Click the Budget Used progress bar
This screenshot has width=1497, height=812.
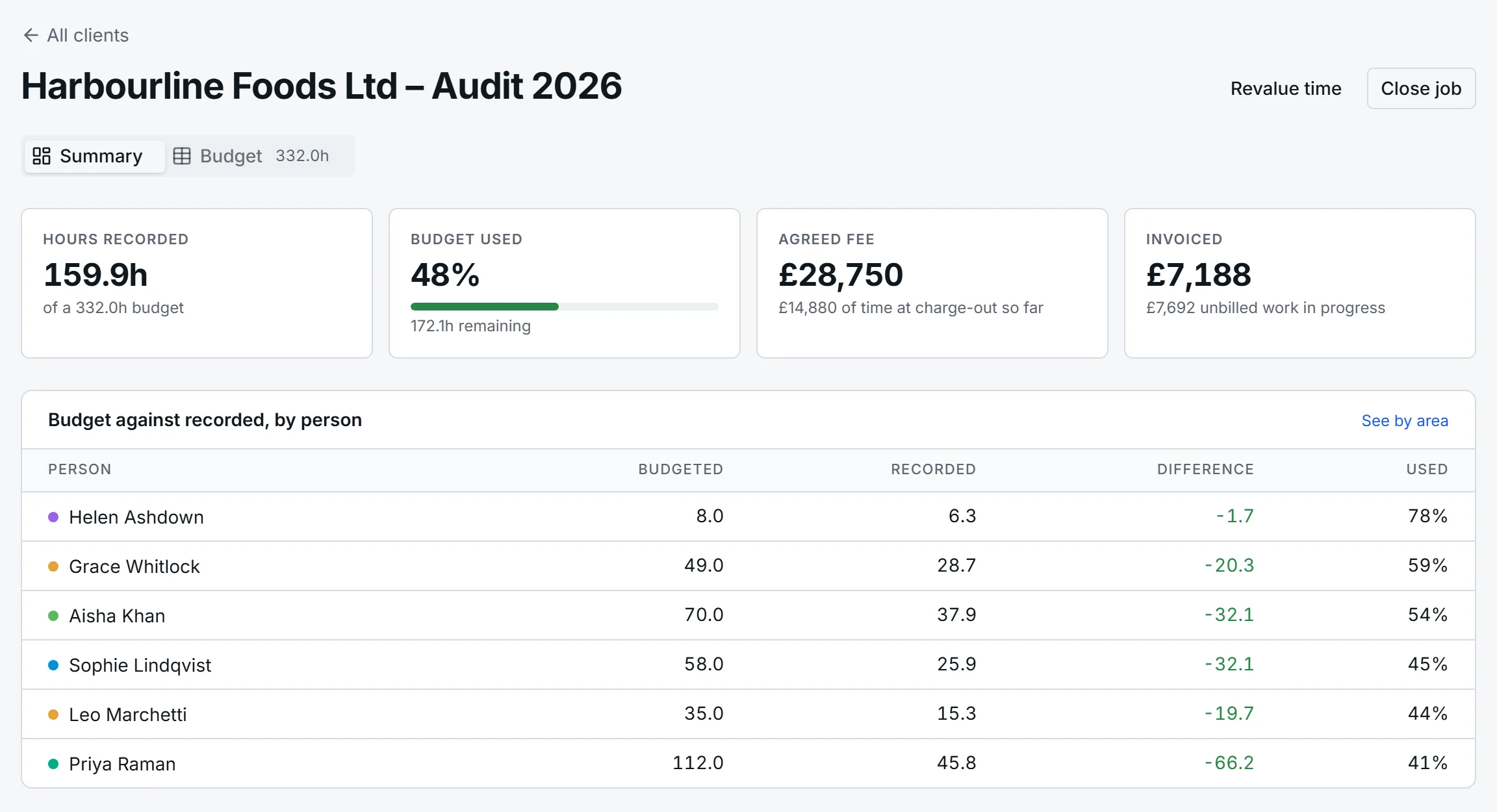(564, 307)
